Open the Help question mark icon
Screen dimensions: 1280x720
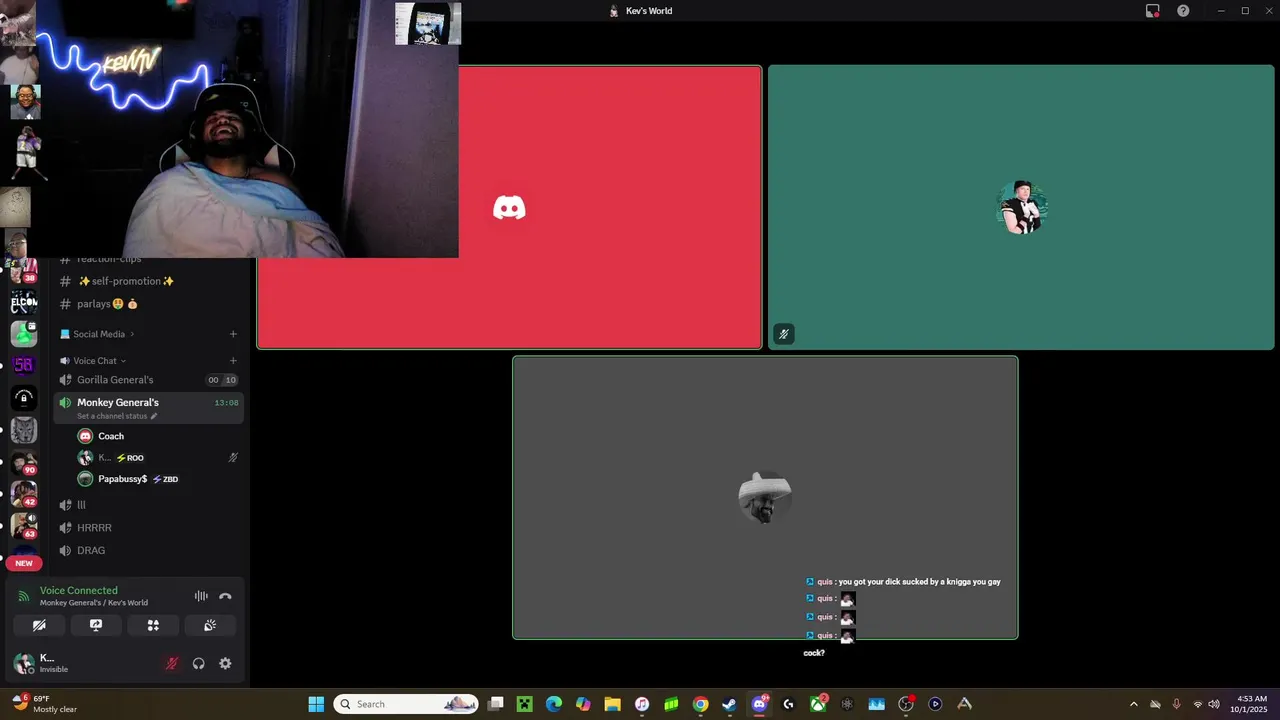1183,11
